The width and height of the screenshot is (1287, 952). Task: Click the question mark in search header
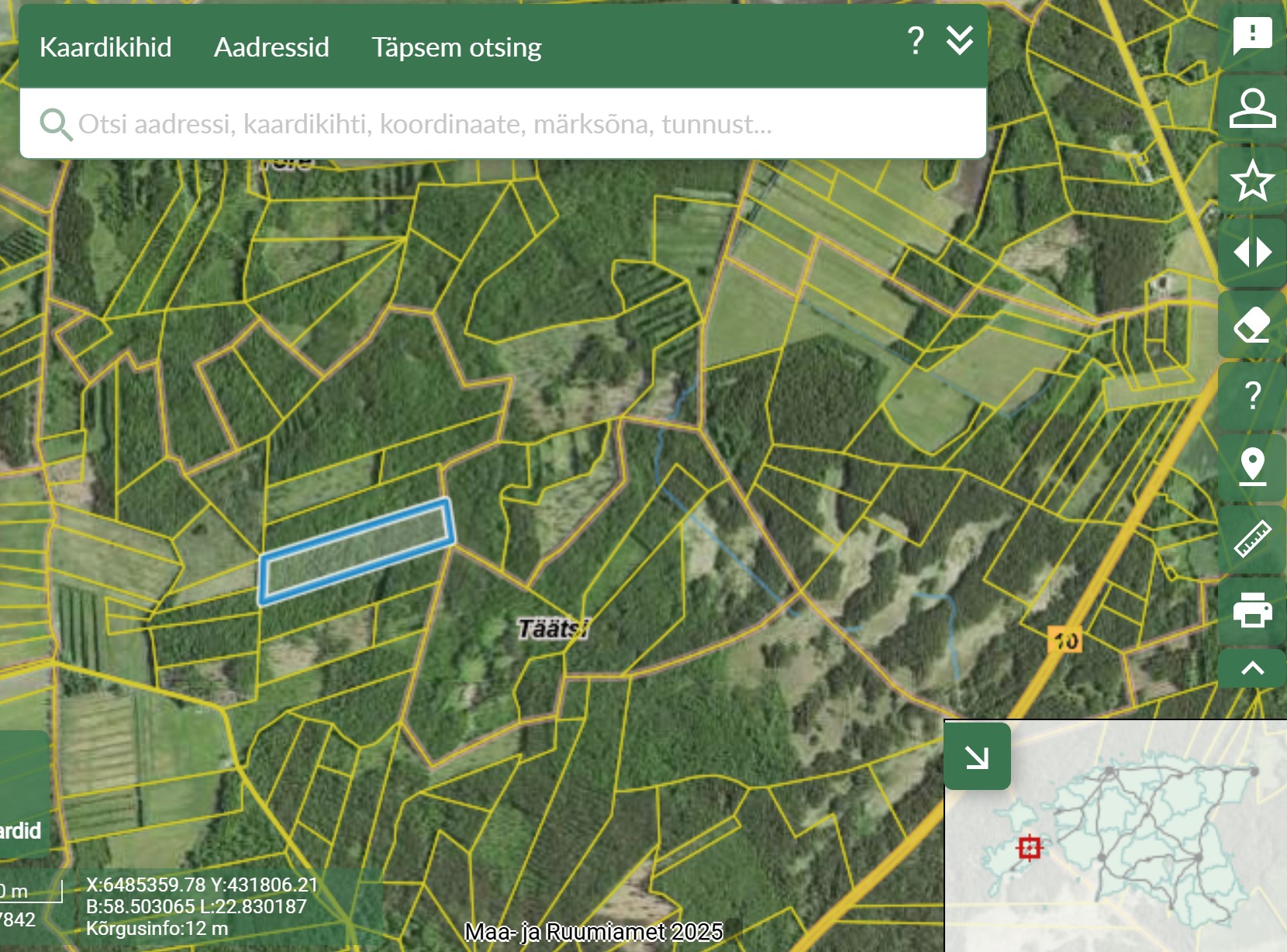pos(916,40)
